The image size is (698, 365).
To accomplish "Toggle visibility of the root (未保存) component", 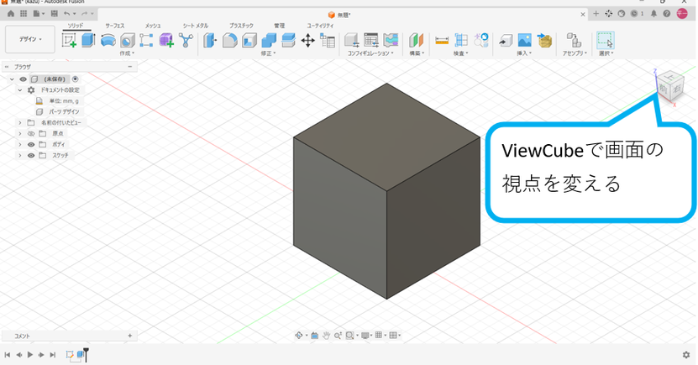I will [x=23, y=79].
